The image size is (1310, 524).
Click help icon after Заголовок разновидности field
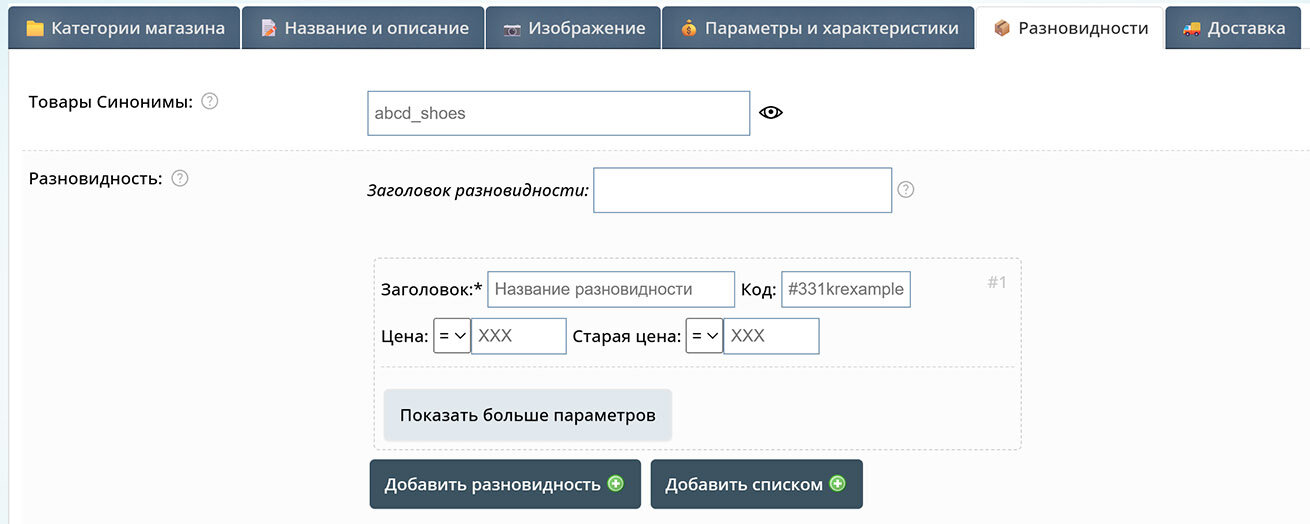(906, 189)
